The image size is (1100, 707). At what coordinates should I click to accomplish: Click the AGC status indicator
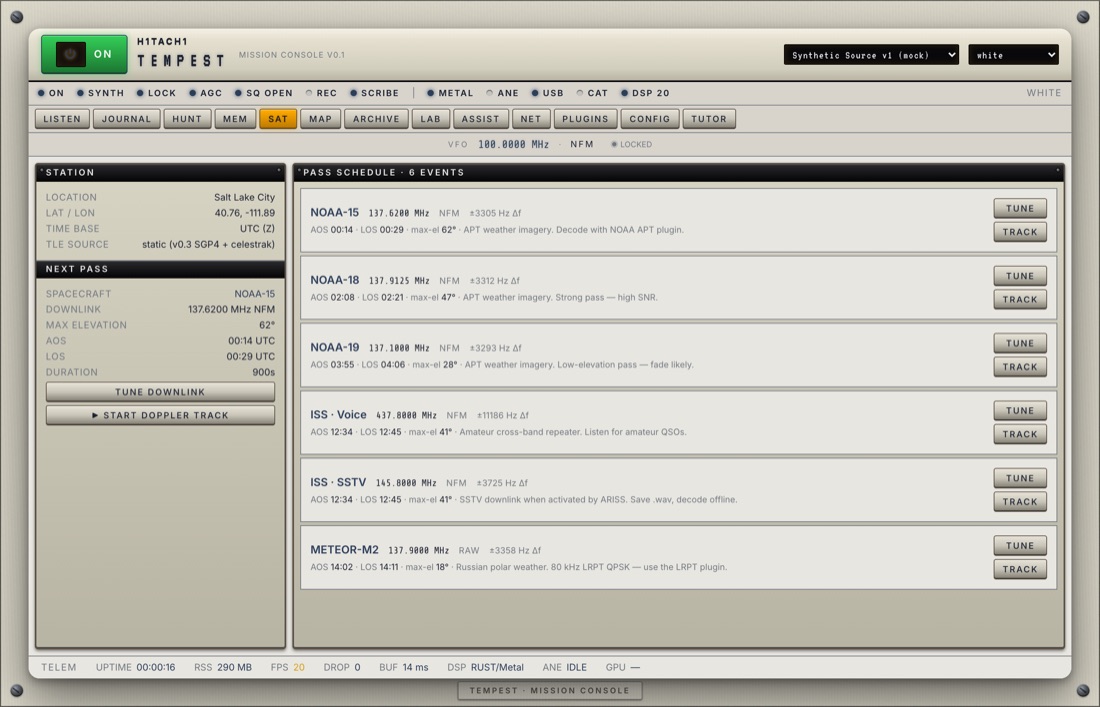[206, 93]
